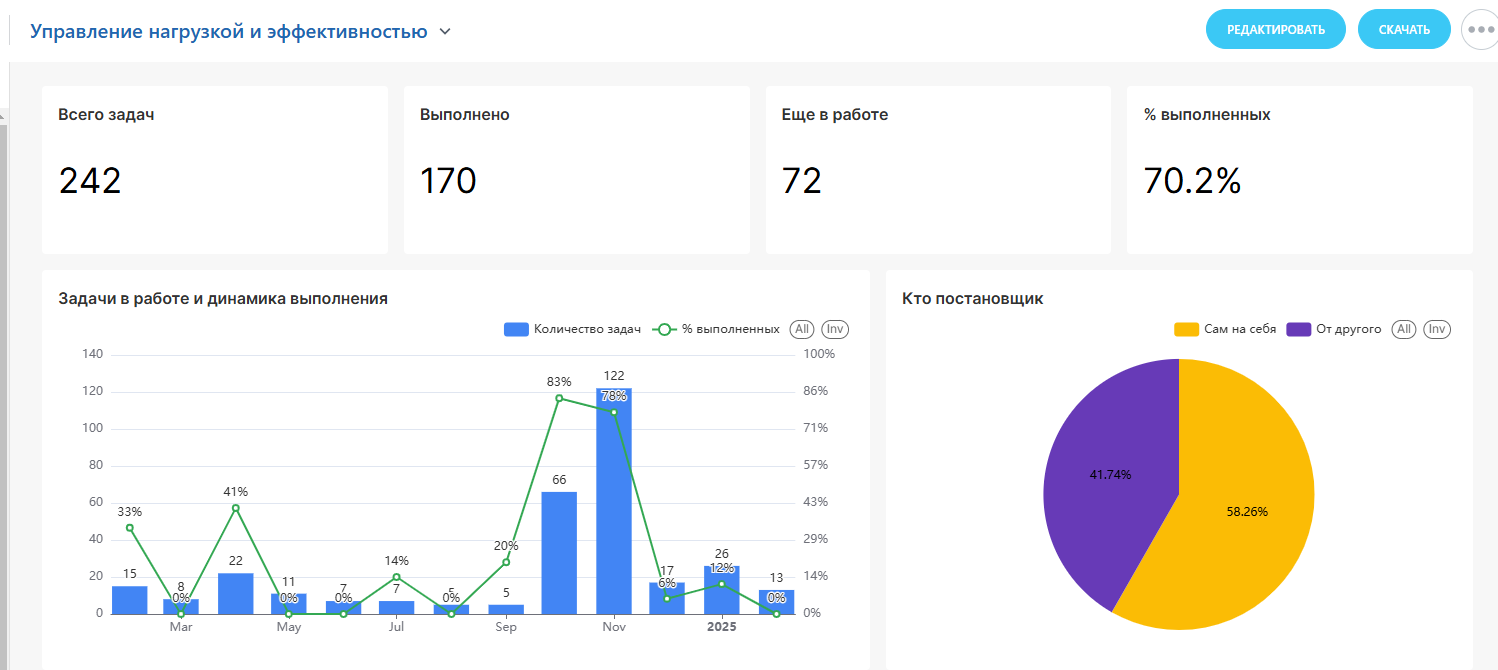Screen dimensions: 1498x670
Task: Open the three-dots more options menu
Action: point(1480,30)
